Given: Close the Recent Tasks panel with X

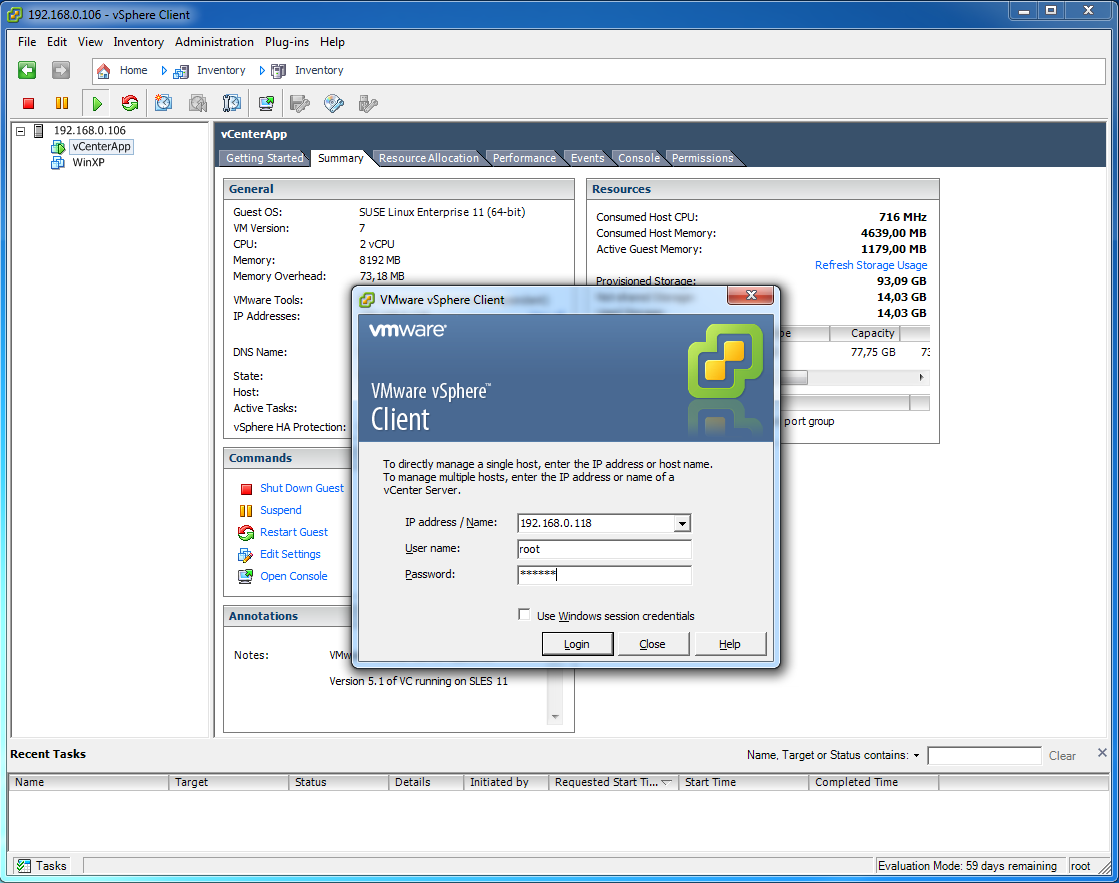Looking at the screenshot, I should (1102, 753).
